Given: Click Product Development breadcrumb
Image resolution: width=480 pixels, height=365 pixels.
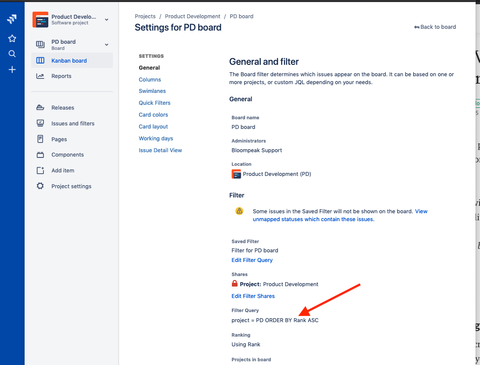Looking at the screenshot, I should point(192,16).
